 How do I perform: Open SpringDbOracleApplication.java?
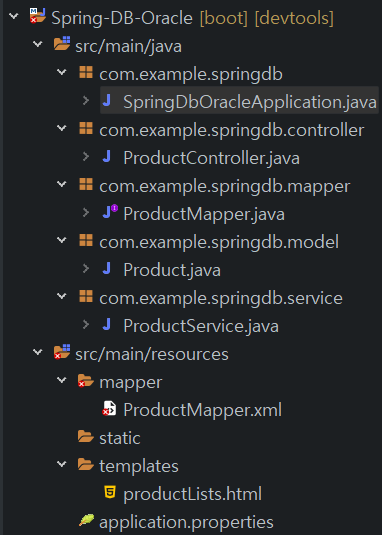[x=250, y=102]
